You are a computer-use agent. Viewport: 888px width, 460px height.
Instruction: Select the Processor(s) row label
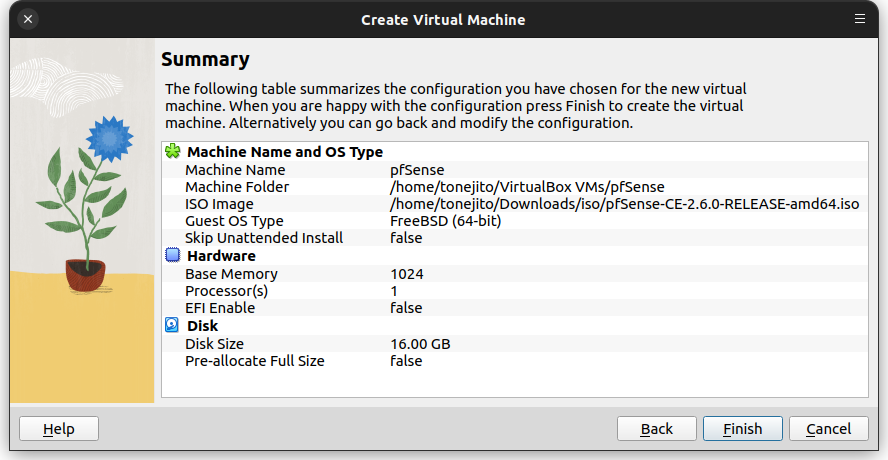click(x=227, y=291)
